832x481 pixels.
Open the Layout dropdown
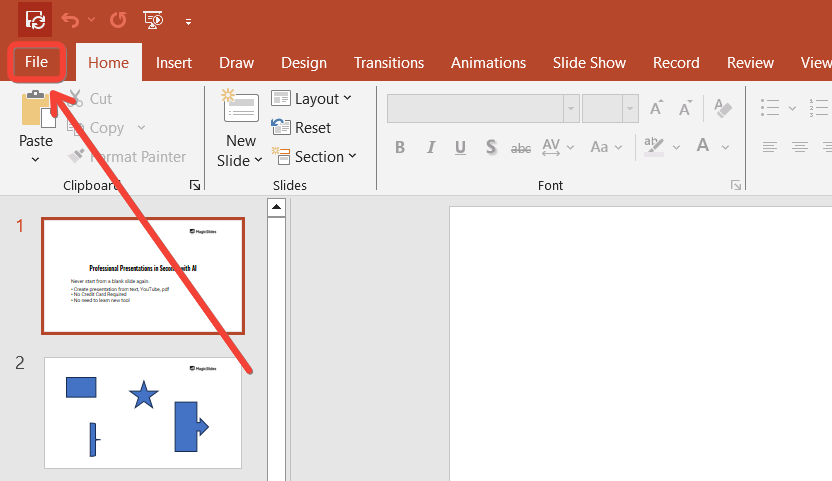point(310,98)
